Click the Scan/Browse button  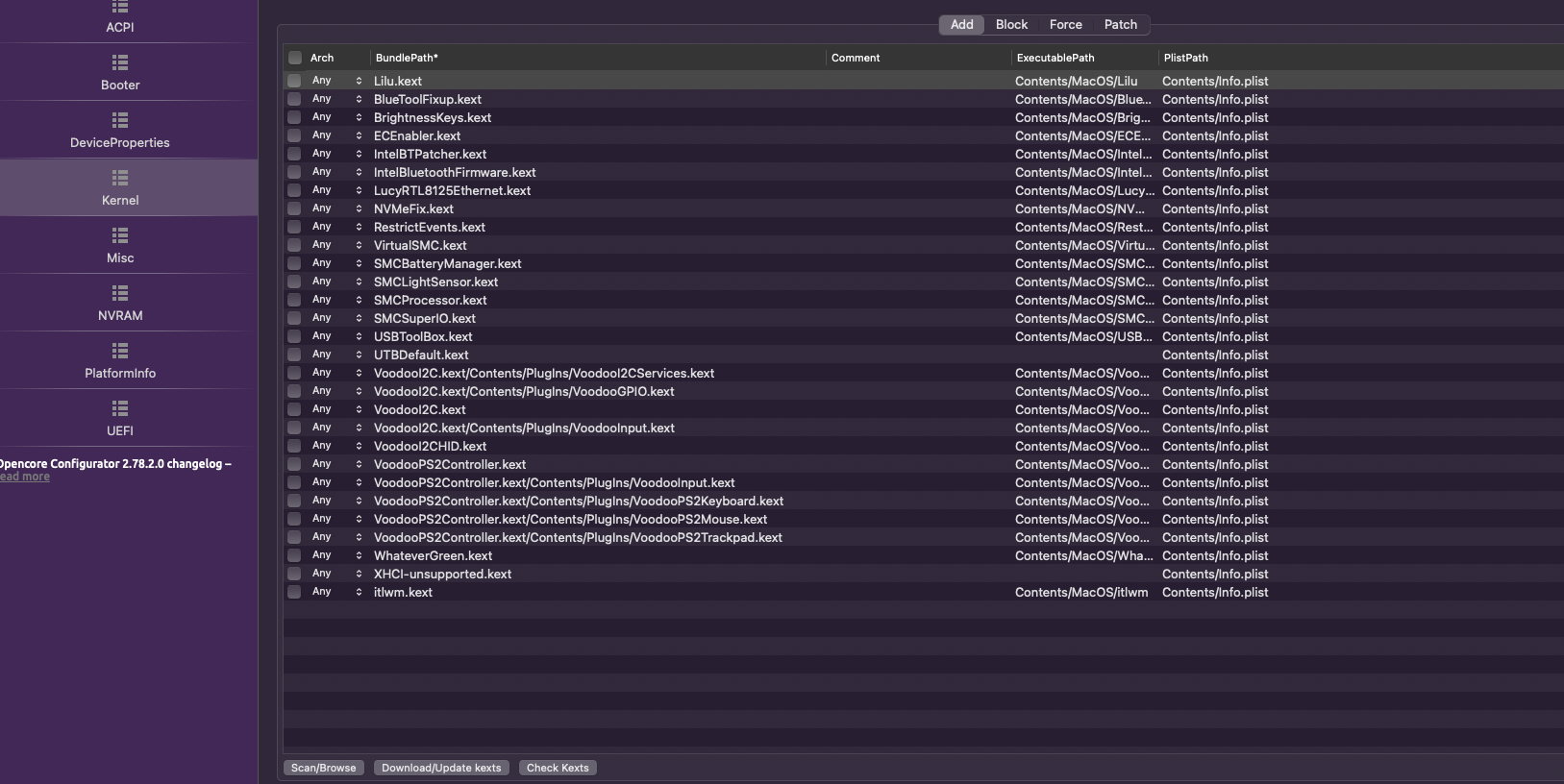pyautogui.click(x=324, y=768)
